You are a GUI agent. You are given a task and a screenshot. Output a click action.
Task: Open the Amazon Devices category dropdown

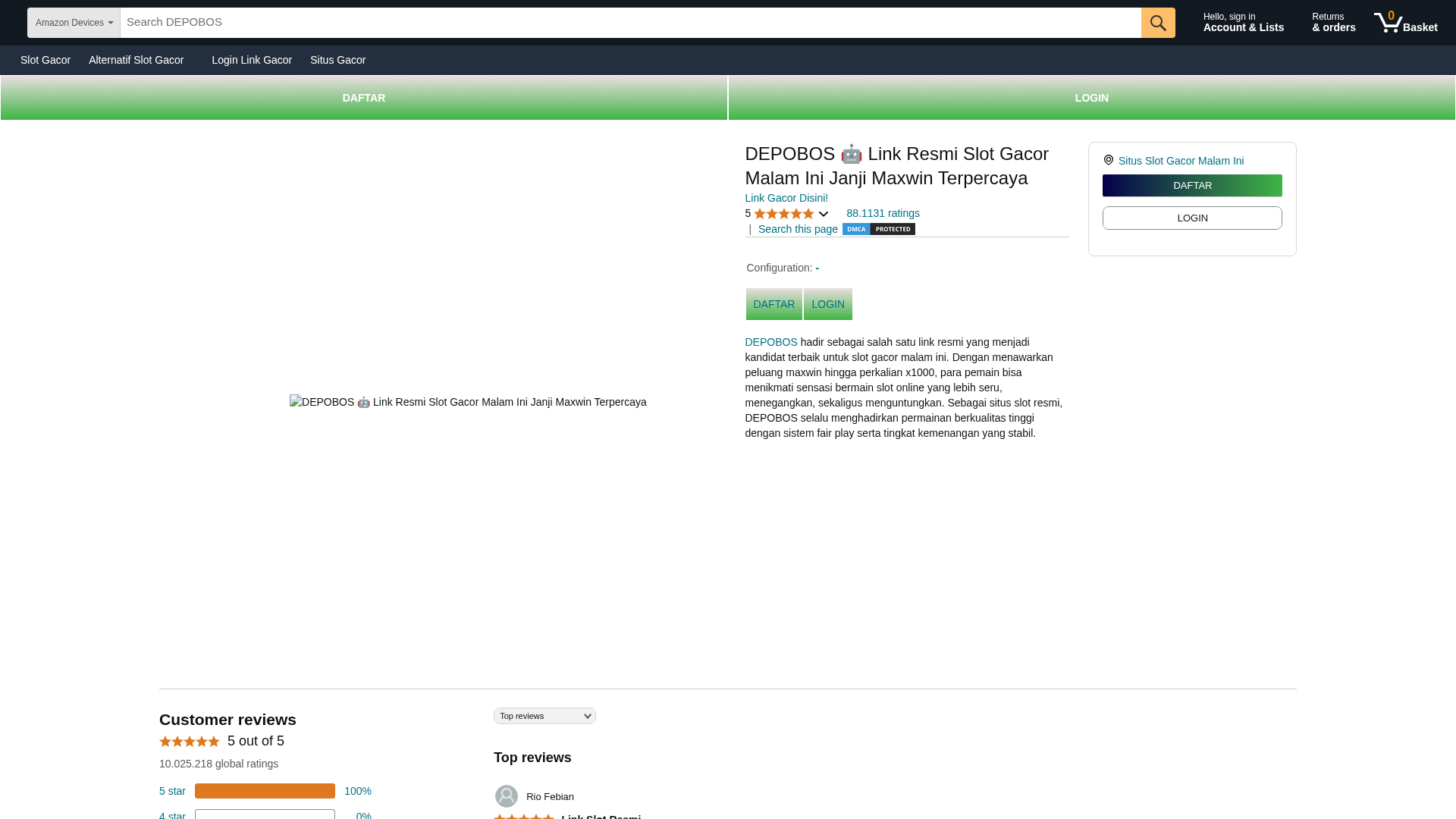point(74,23)
